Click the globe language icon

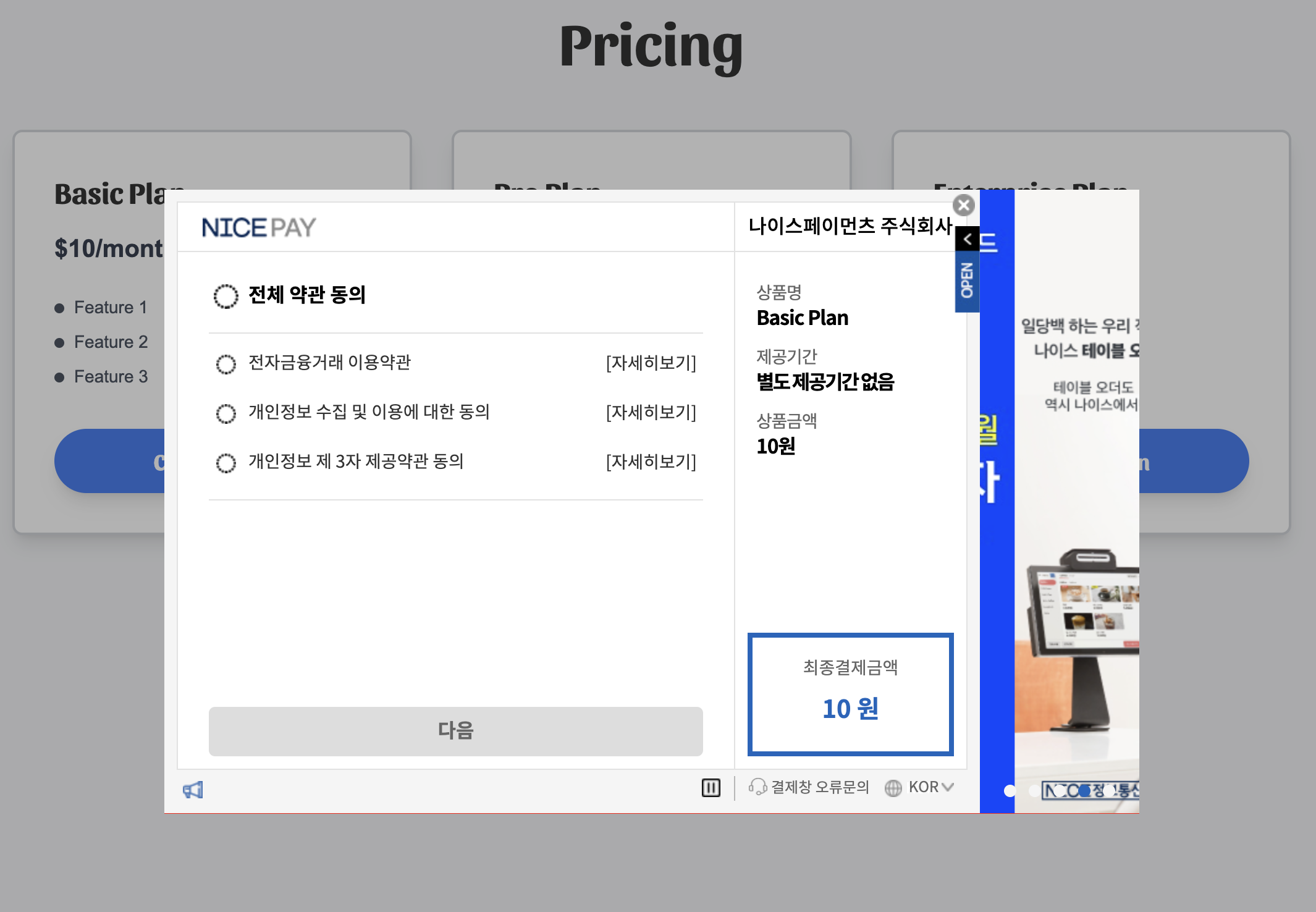click(x=893, y=788)
